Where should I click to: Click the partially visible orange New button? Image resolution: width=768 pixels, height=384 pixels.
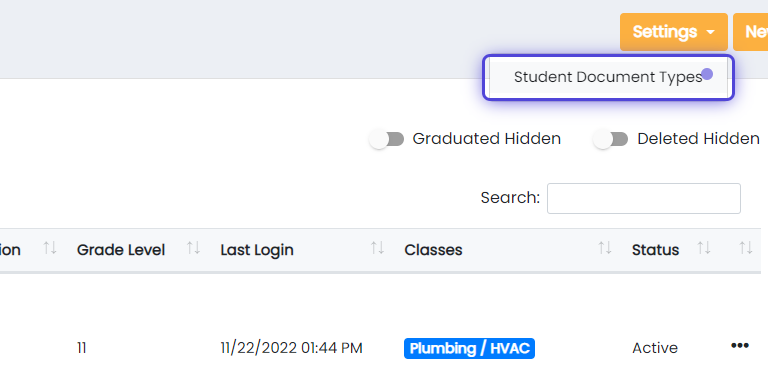click(751, 32)
